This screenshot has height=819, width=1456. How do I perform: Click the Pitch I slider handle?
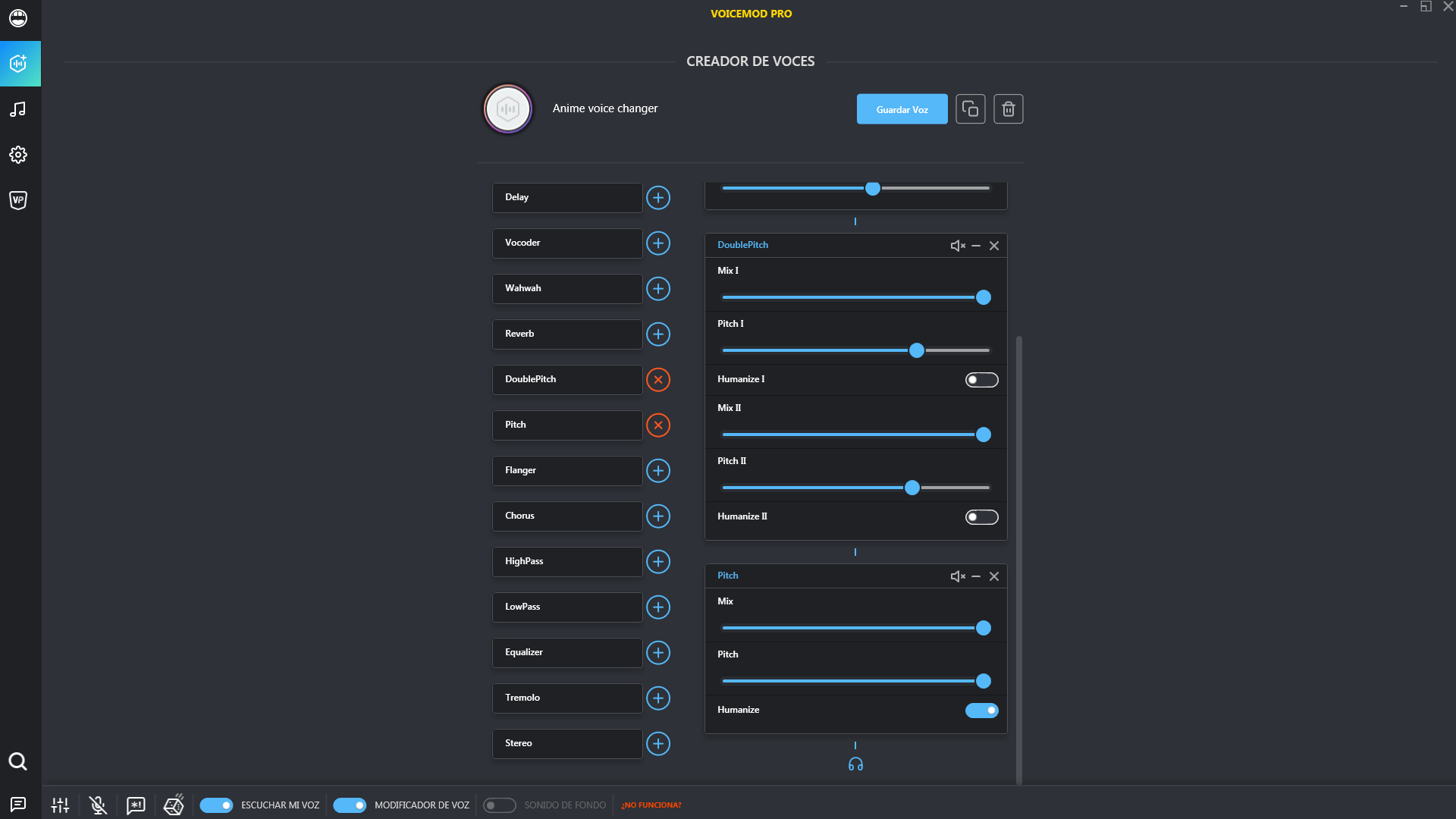(917, 350)
